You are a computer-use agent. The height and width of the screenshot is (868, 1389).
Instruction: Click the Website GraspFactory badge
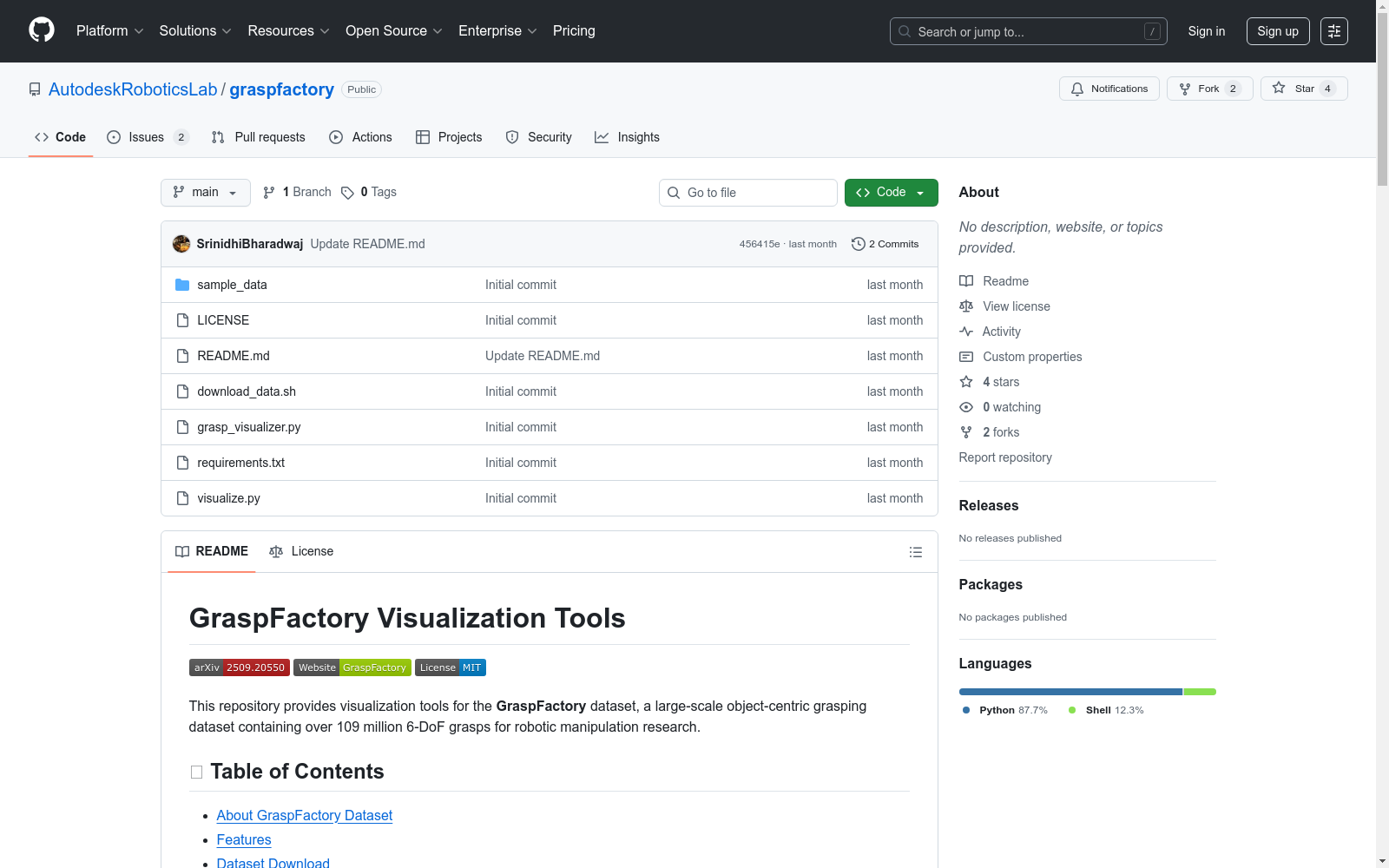pos(352,667)
